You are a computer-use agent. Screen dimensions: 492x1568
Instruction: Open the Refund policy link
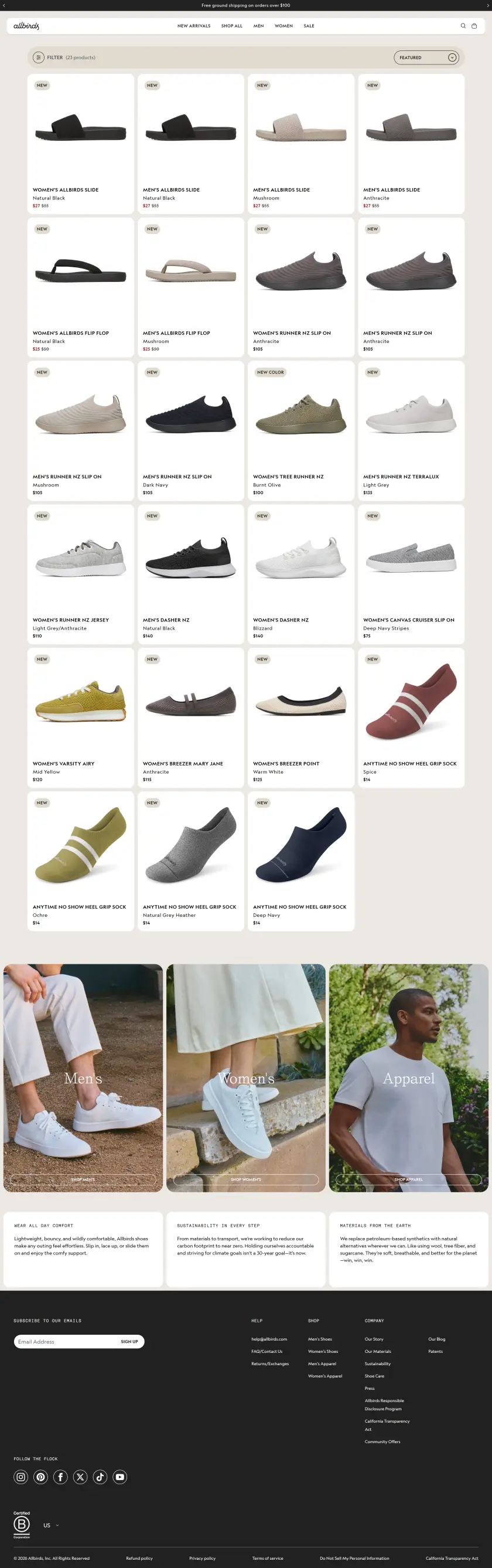pyautogui.click(x=139, y=1558)
